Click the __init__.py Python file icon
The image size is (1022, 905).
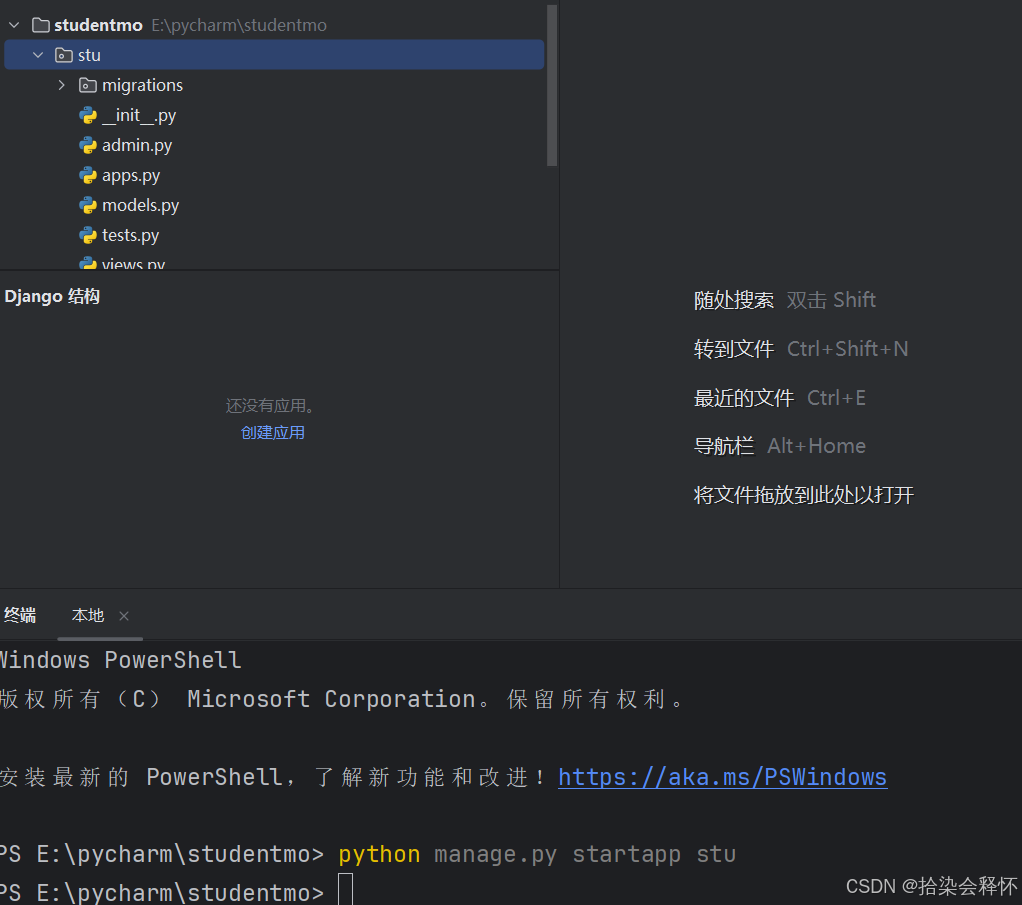pos(89,115)
